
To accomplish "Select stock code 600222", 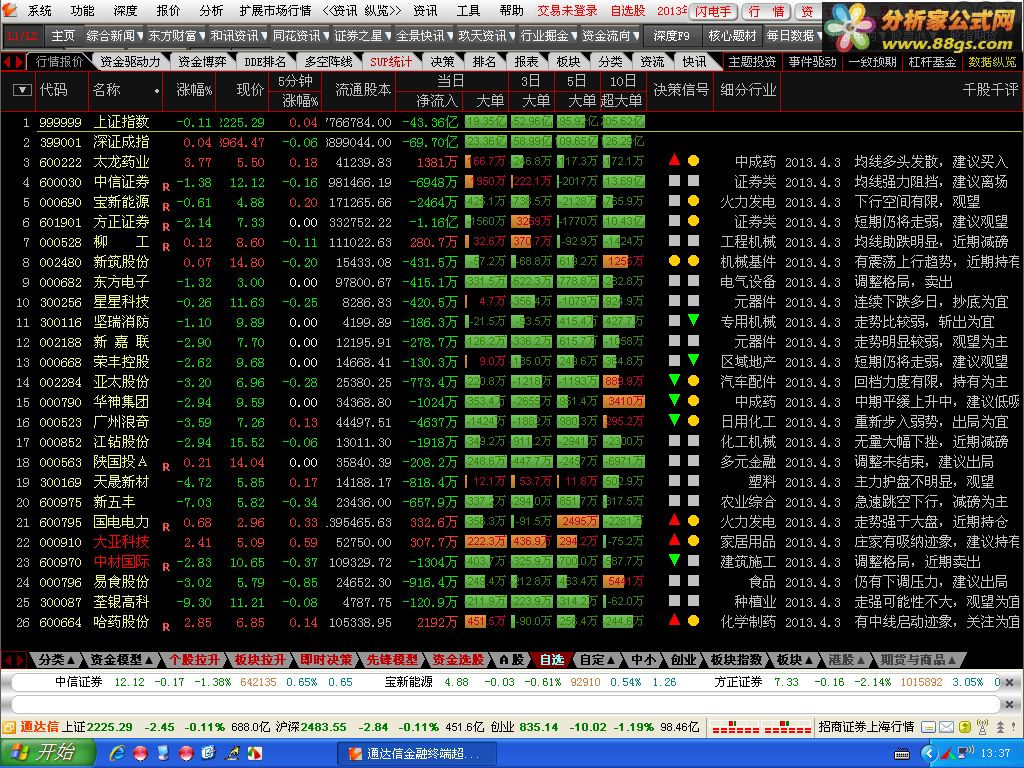I will tap(60, 163).
